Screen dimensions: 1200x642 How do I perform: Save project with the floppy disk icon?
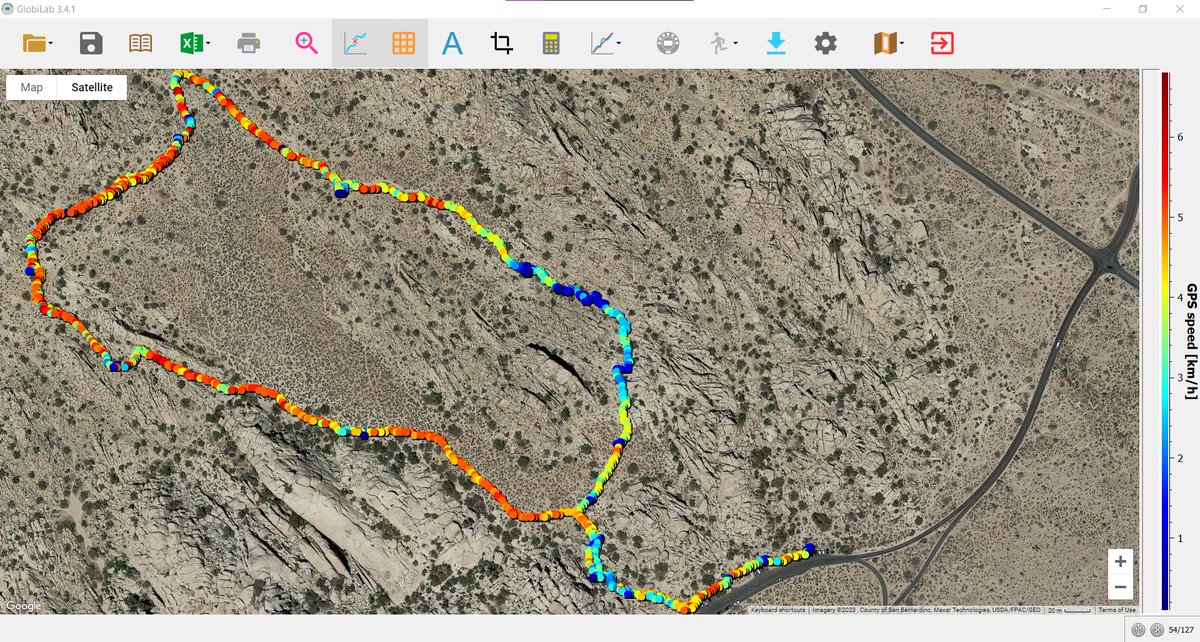[x=91, y=43]
